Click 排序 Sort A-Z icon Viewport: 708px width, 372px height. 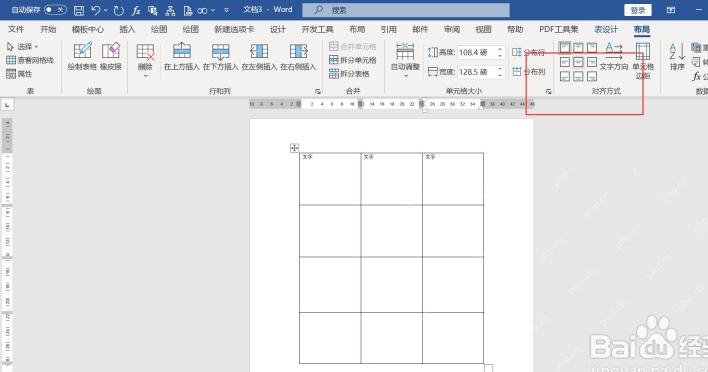tap(677, 56)
